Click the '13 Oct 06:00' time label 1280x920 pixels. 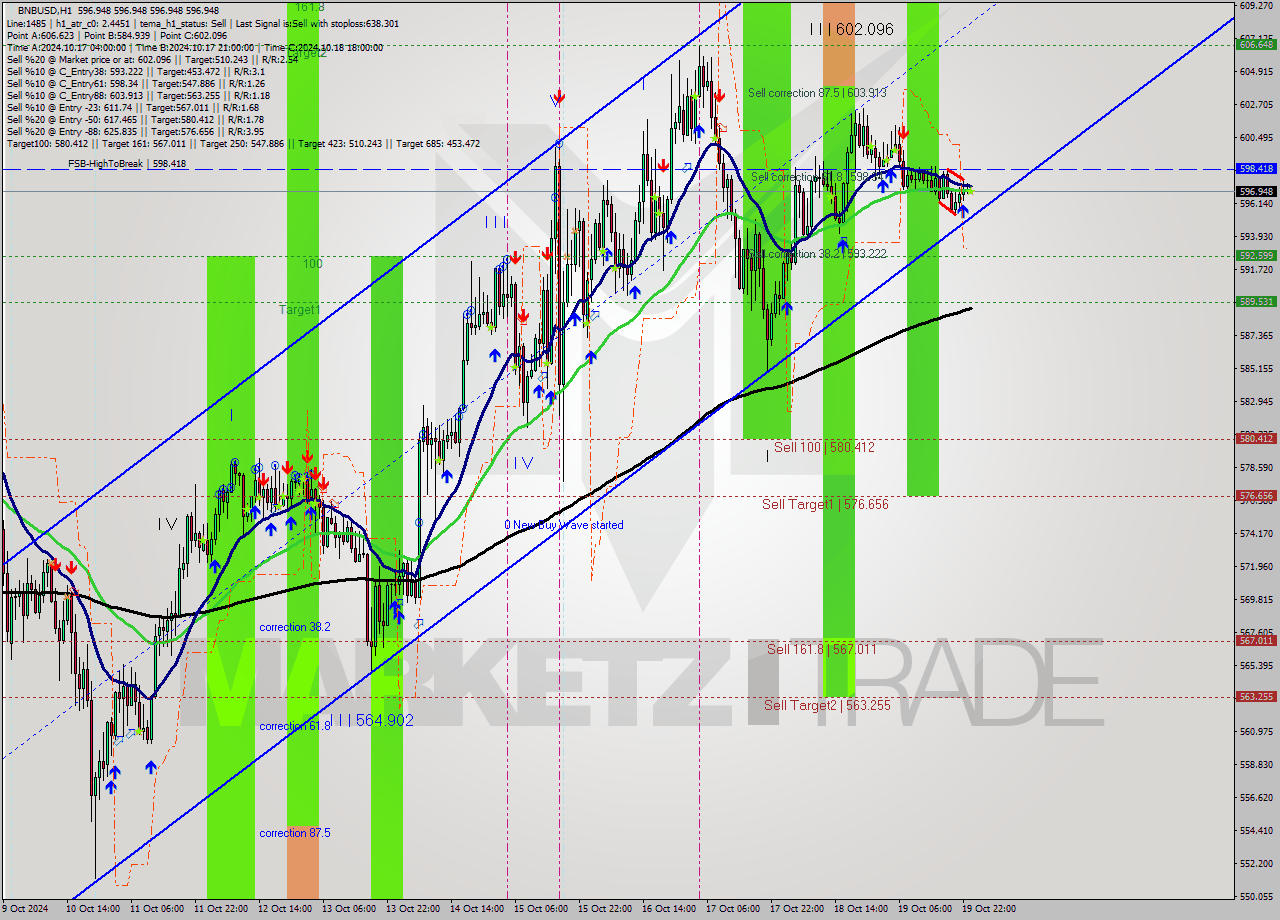point(349,909)
